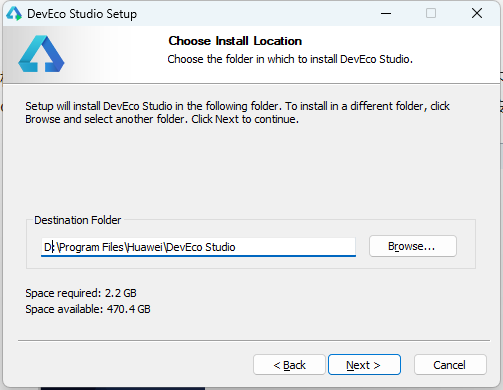Click the 'Setup will install DevEco Studio' instructions

coord(237,113)
